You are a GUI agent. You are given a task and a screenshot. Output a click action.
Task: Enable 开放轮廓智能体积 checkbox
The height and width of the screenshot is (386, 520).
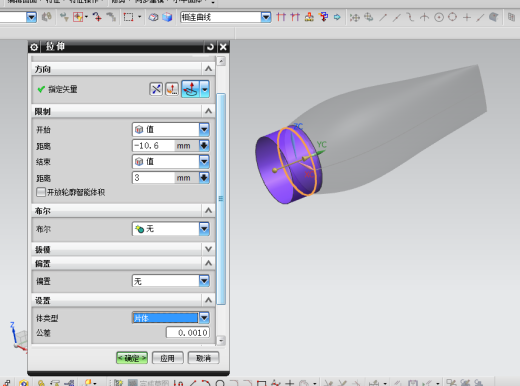[x=41, y=192]
